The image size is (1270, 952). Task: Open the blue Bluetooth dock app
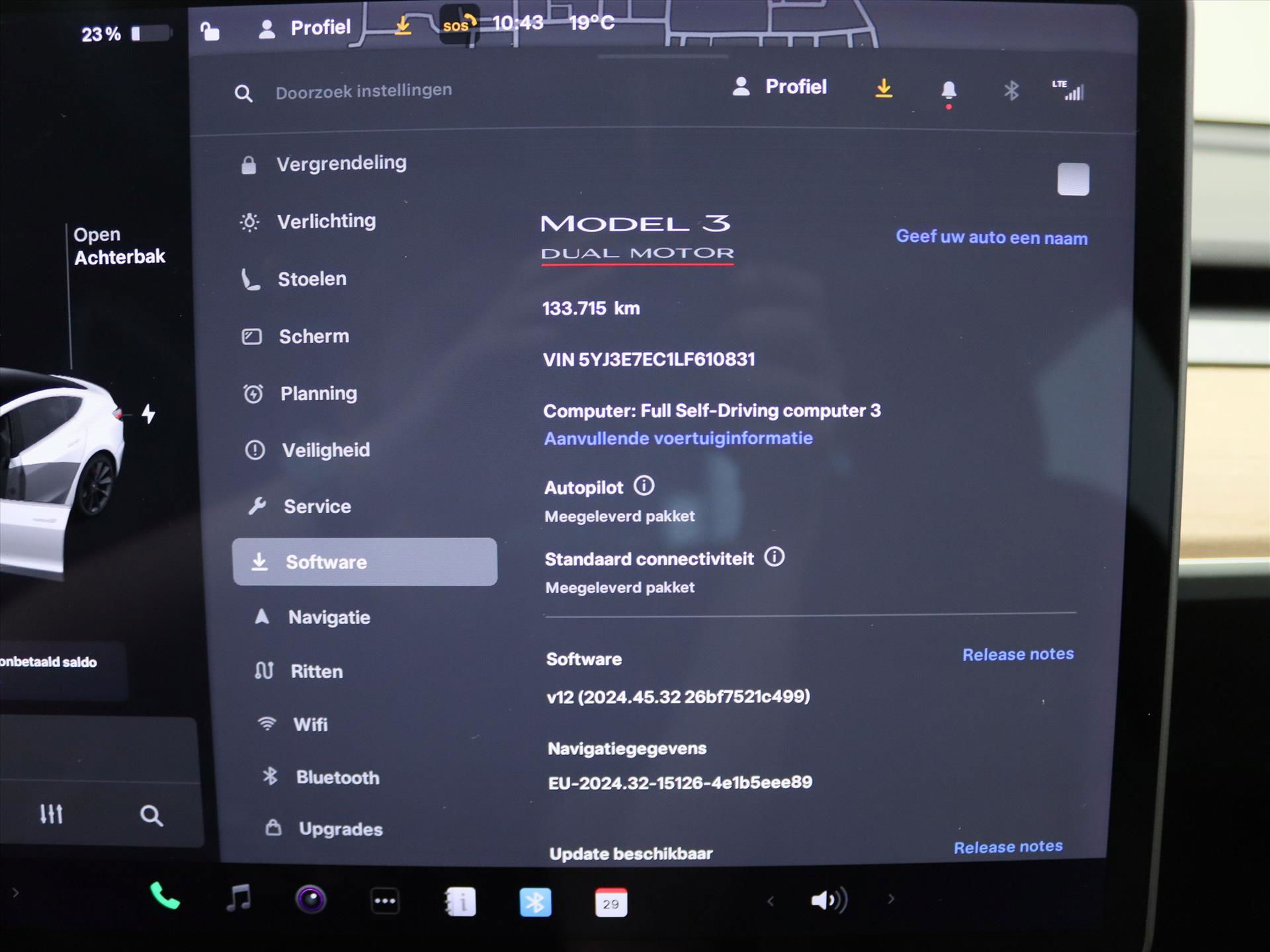[x=535, y=902]
